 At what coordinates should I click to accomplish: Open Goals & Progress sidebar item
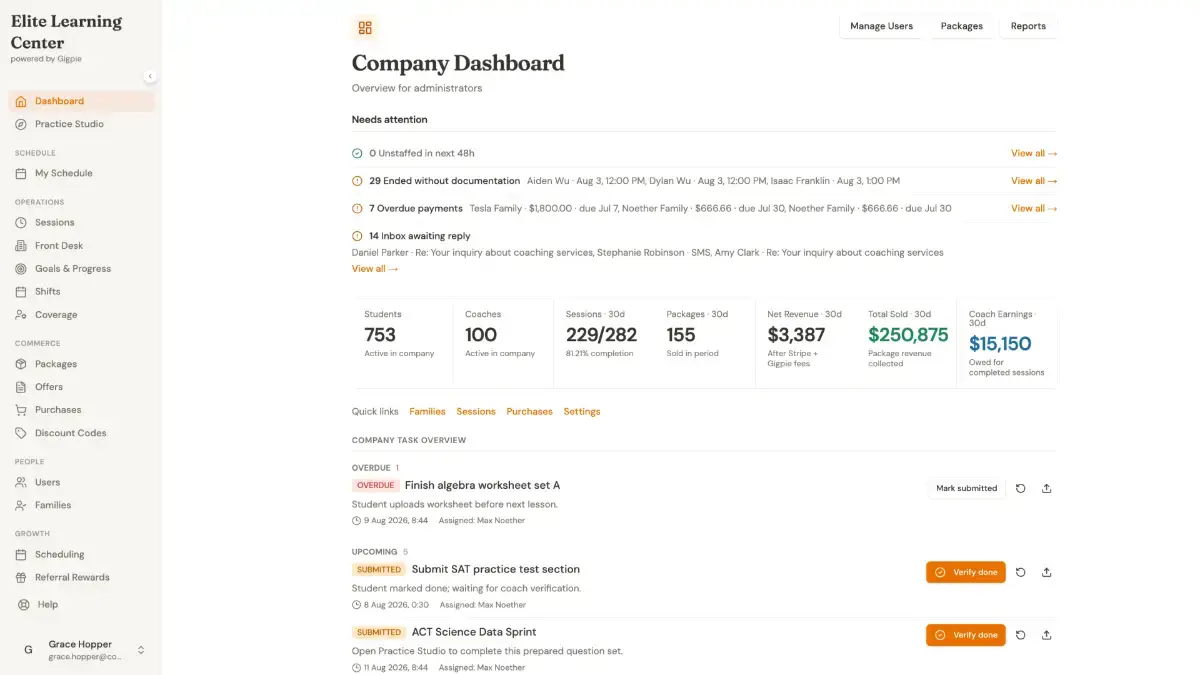[81, 268]
